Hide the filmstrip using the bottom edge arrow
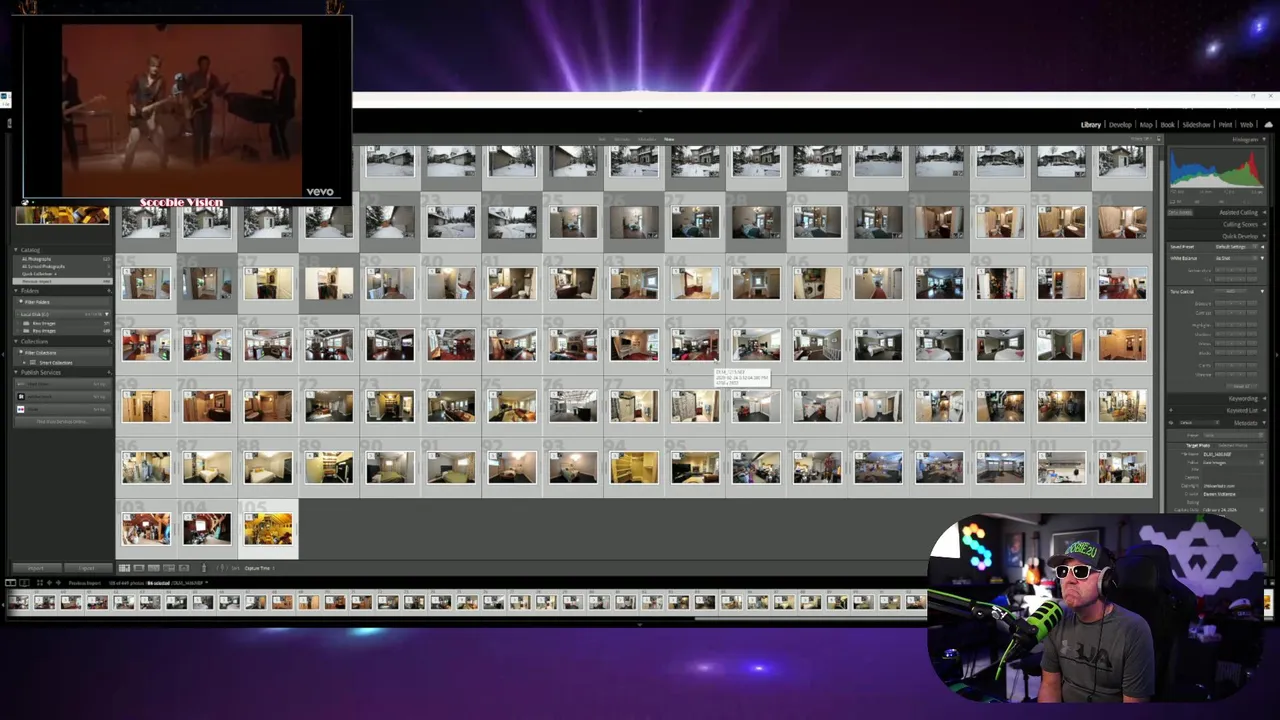The height and width of the screenshot is (720, 1280). click(x=640, y=624)
